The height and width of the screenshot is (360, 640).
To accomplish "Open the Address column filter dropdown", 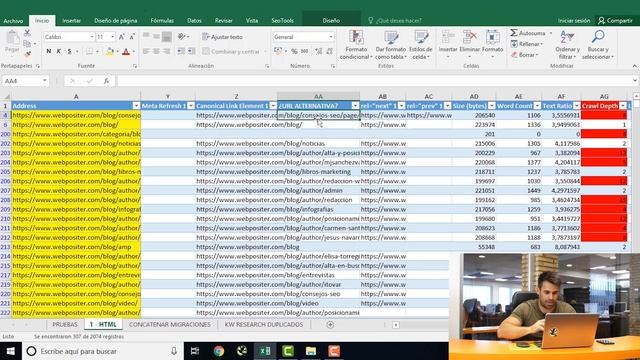I will tap(136, 106).
